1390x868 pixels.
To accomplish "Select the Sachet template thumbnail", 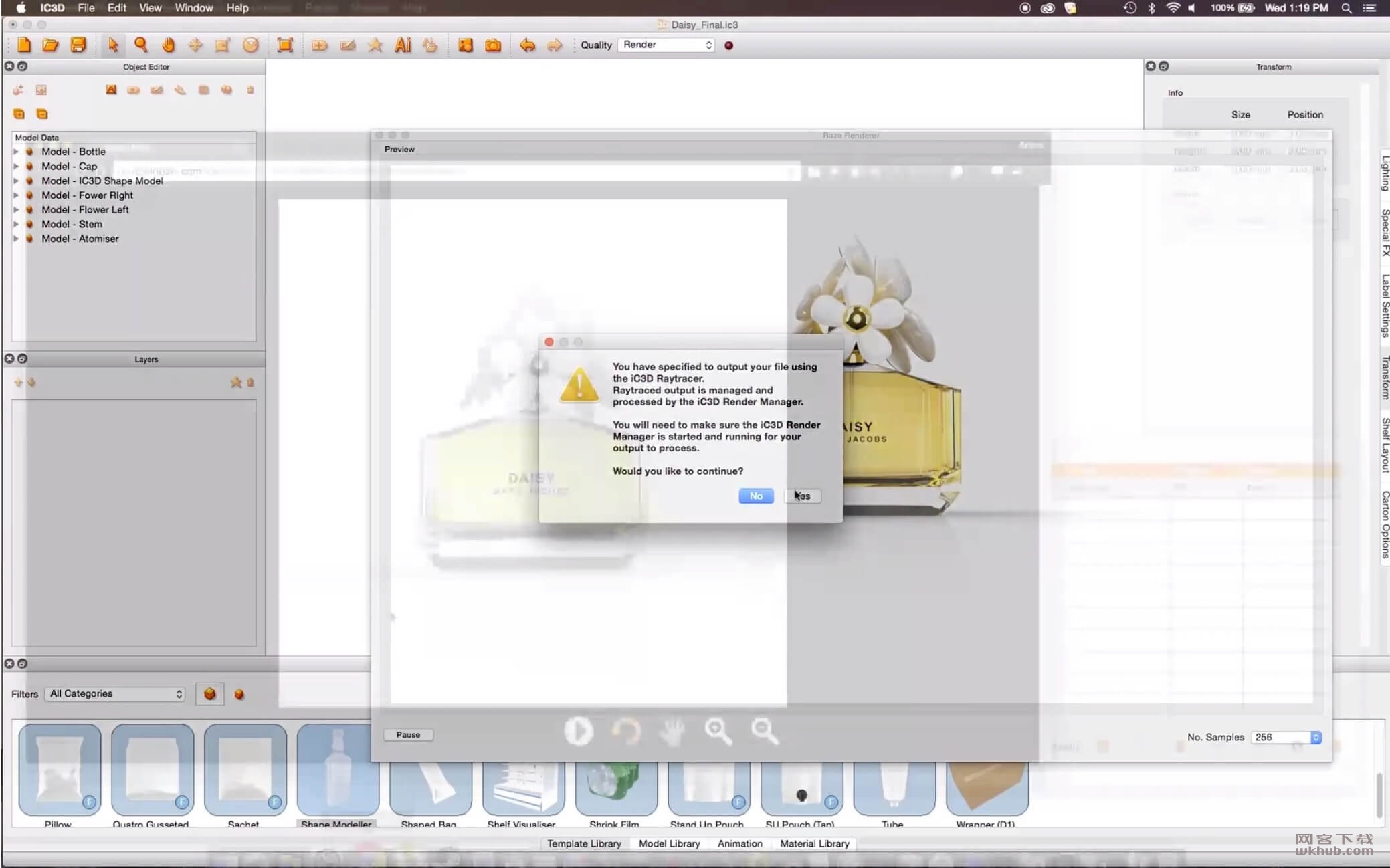I will (245, 769).
